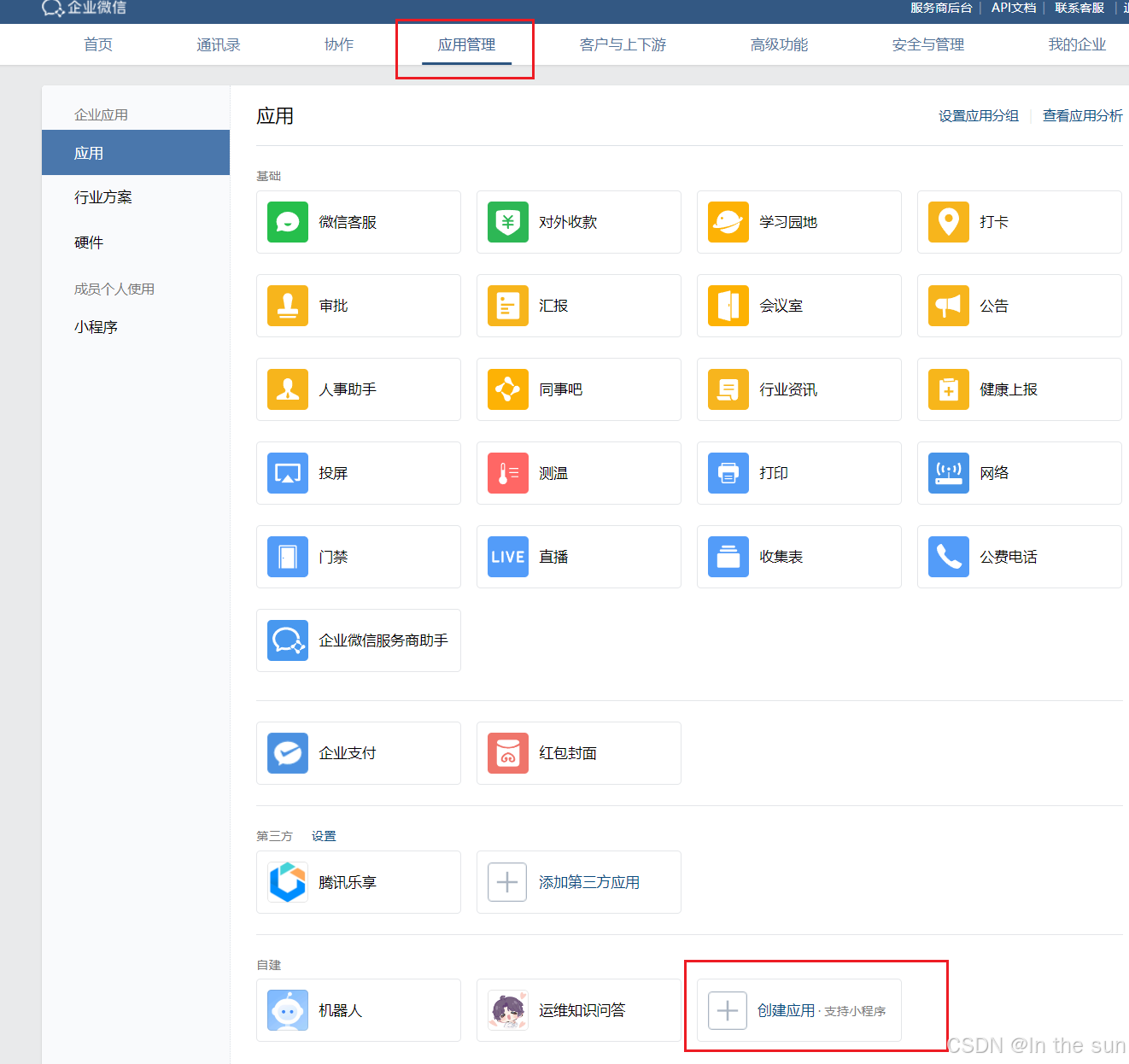Screen dimensions: 1129x1064
Task: Click the 企业微信 logo
Action: click(x=84, y=8)
